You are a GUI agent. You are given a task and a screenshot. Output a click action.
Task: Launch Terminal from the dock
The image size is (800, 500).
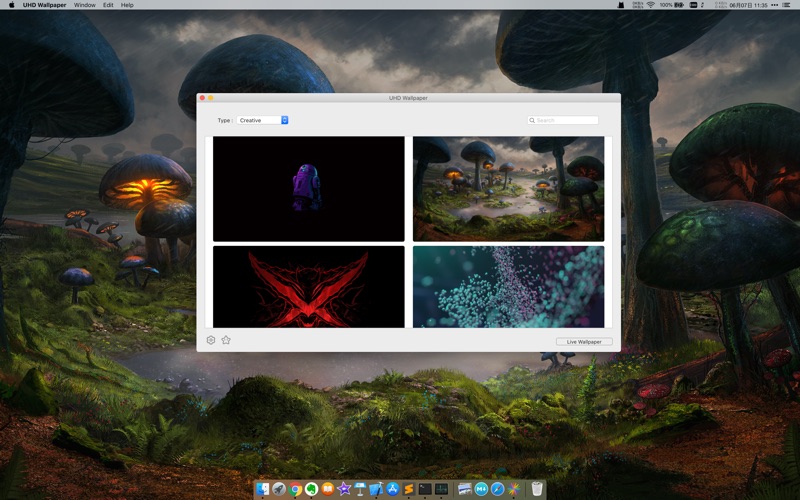(425, 489)
